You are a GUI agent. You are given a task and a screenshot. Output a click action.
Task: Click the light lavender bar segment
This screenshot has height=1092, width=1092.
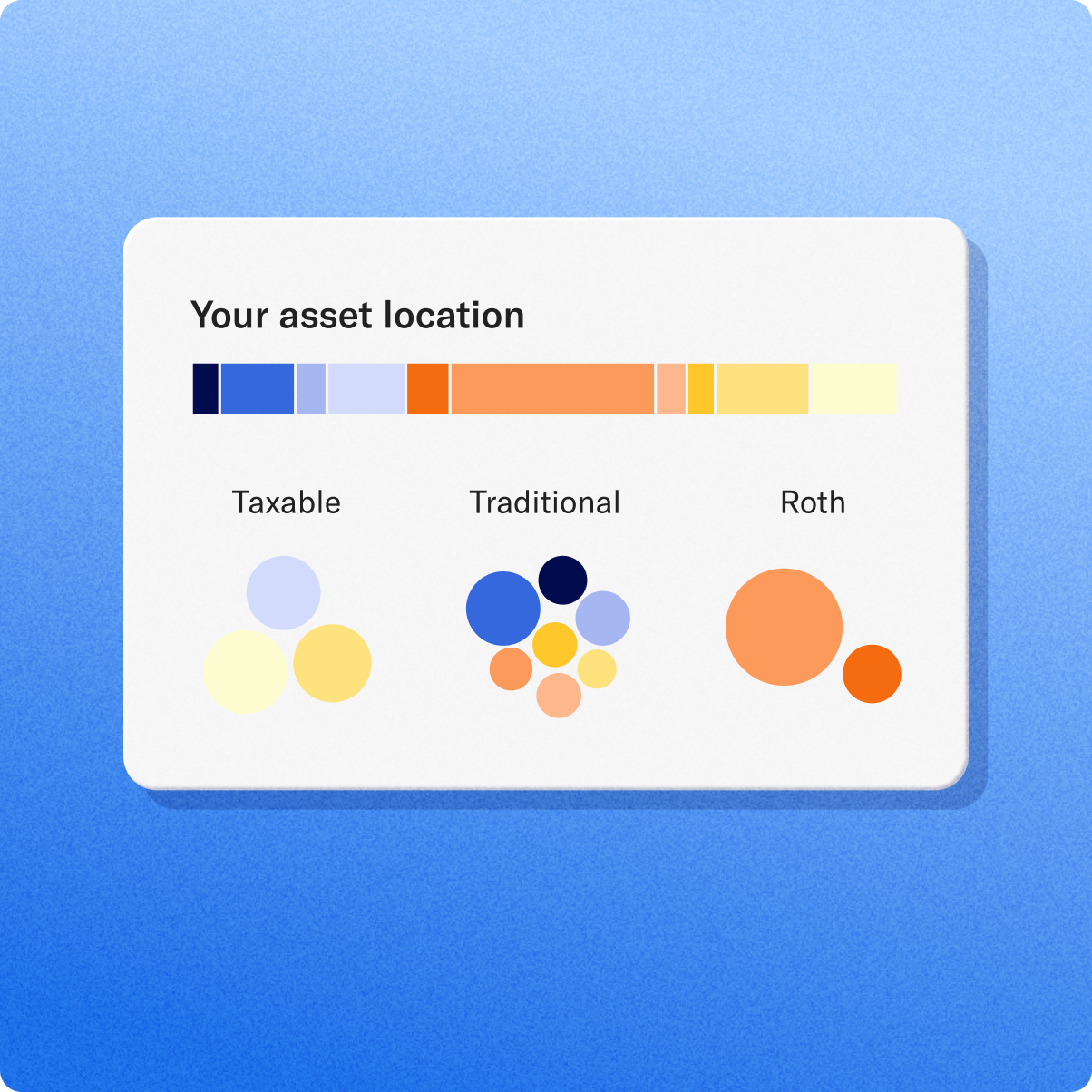click(x=366, y=389)
